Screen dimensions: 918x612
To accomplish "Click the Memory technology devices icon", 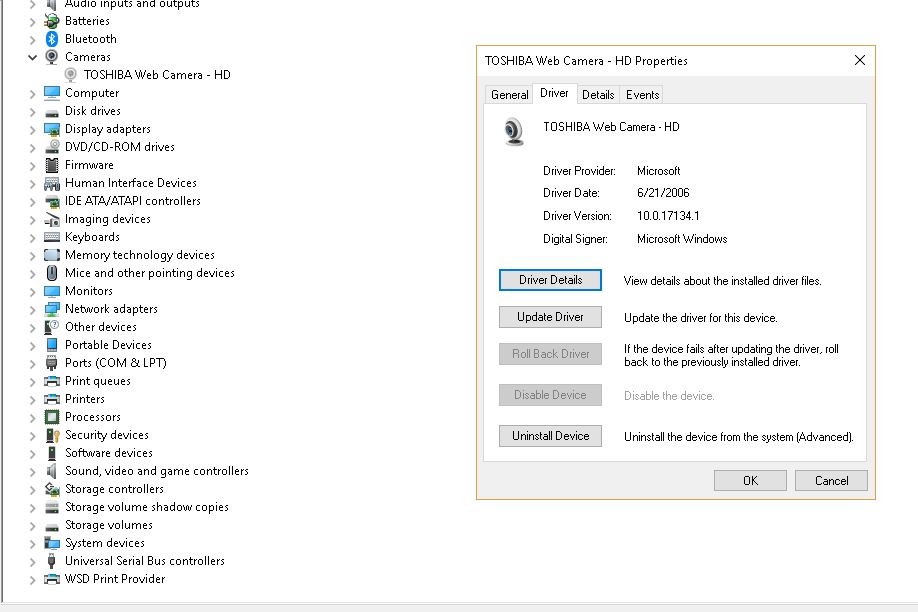I will [x=52, y=255].
